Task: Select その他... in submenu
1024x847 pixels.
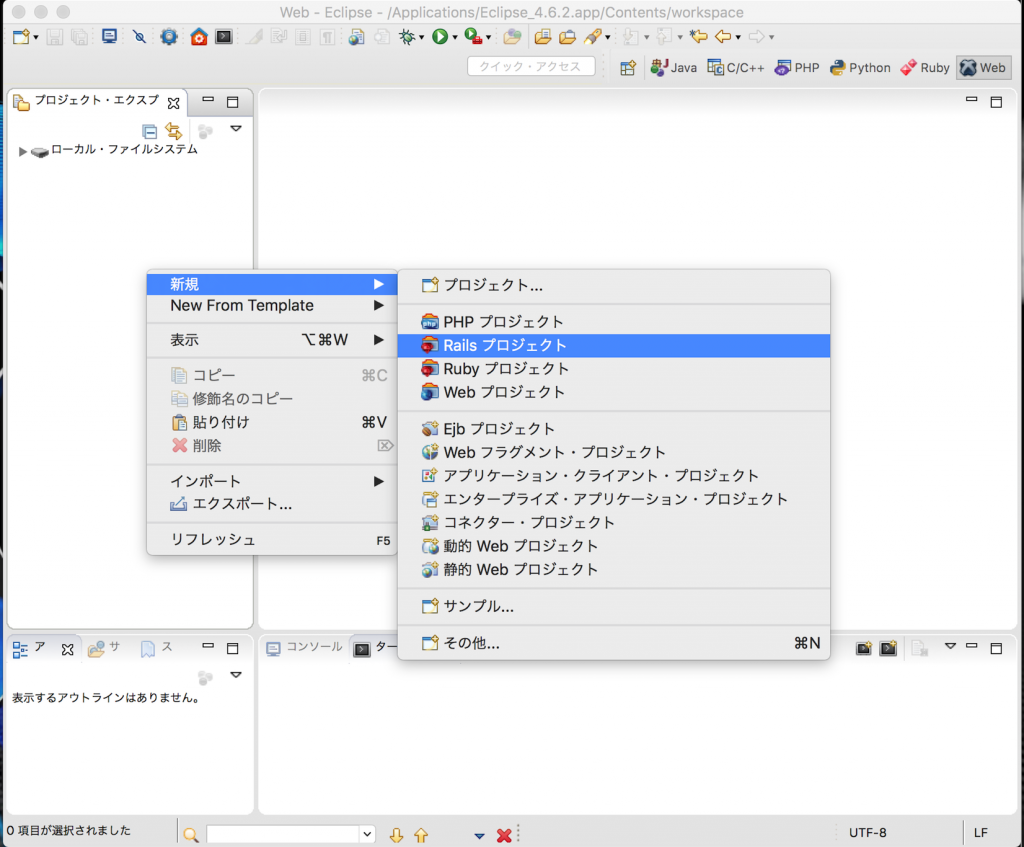Action: (613, 643)
